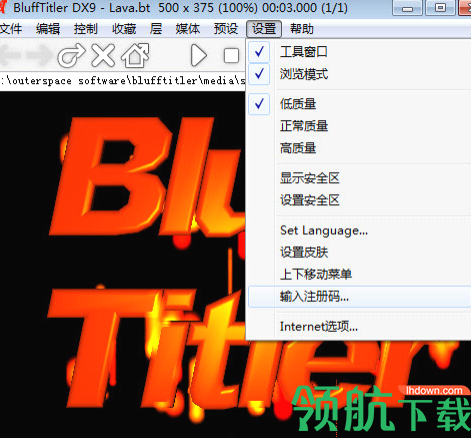Click the refresh circular arrow icon
This screenshot has width=471, height=438.
pyautogui.click(x=71, y=55)
